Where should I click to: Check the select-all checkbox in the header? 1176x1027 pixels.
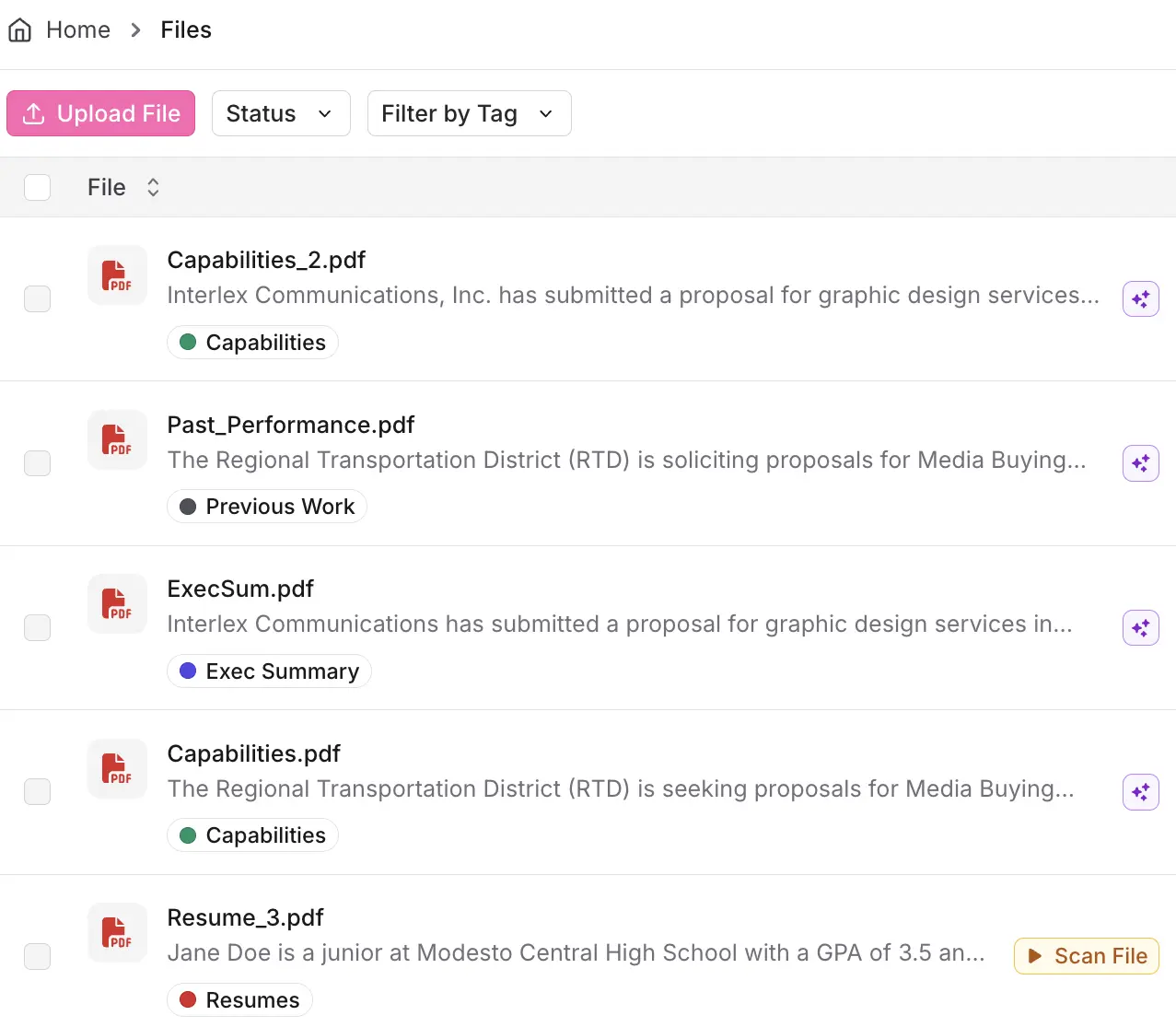[x=37, y=186]
